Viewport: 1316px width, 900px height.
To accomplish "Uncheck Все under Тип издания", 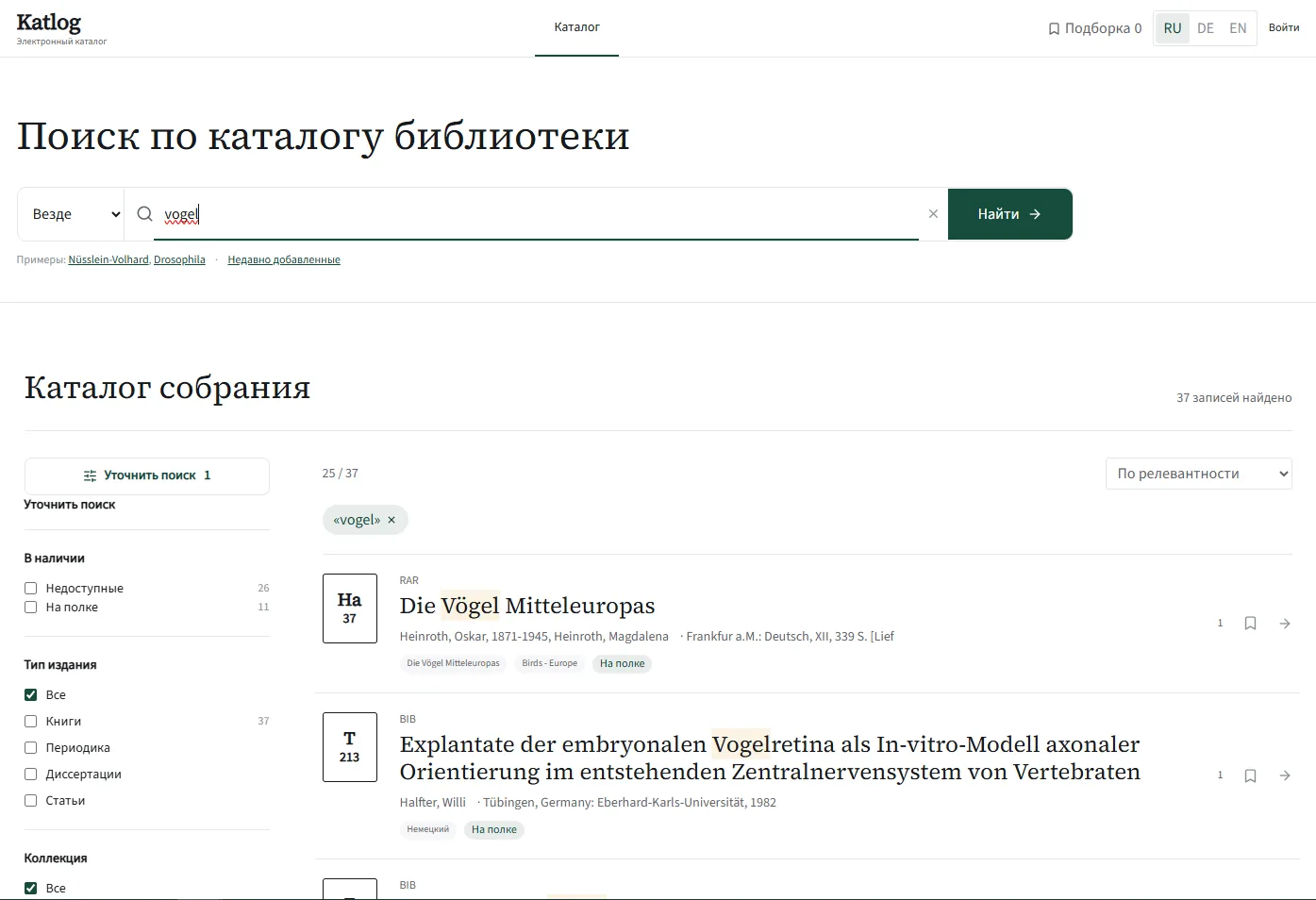I will (30, 695).
